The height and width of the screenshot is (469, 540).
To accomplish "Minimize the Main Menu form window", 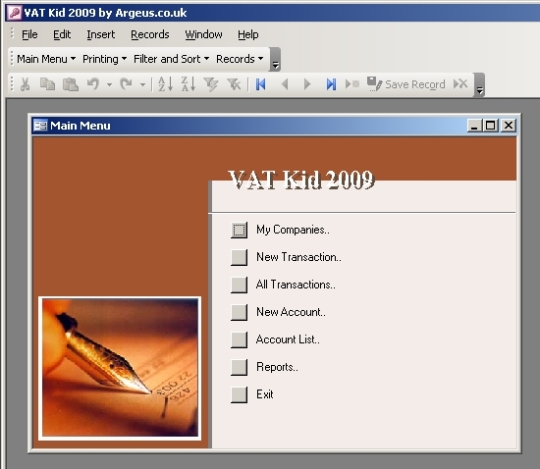I will click(x=474, y=126).
